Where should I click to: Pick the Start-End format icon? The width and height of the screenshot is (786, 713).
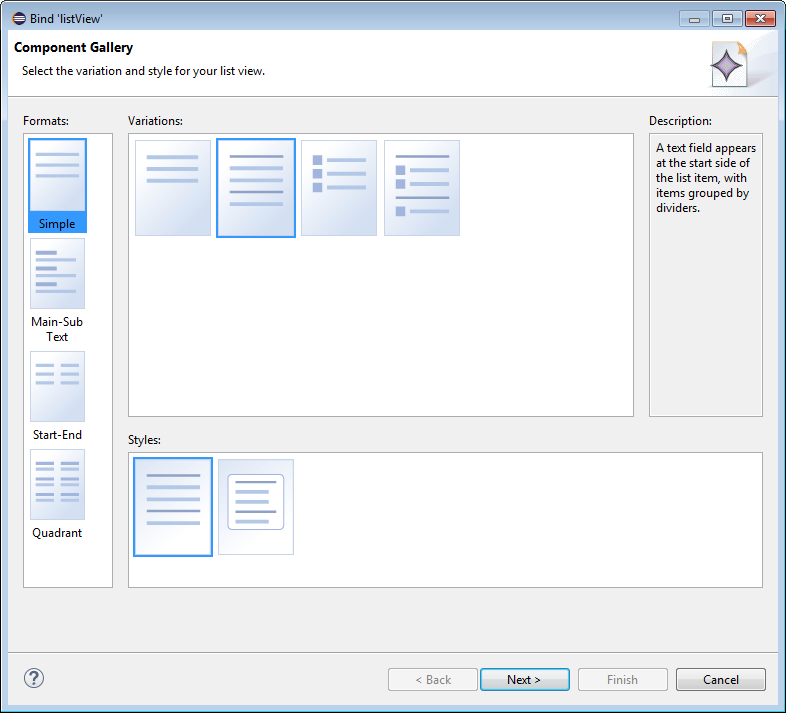pos(57,387)
